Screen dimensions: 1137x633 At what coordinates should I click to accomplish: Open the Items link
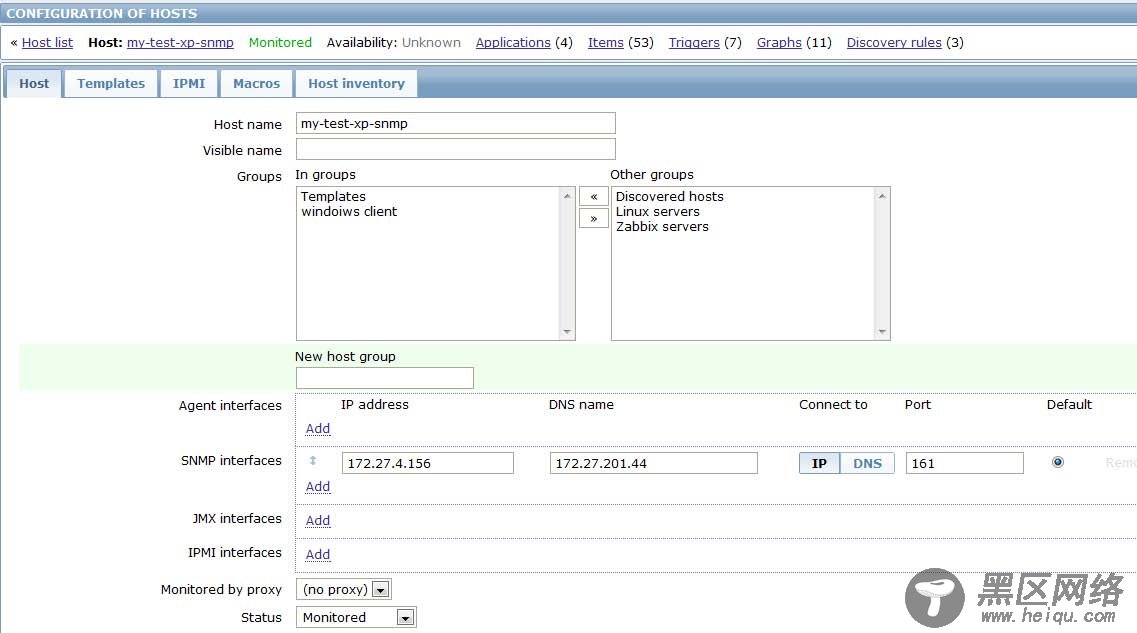(x=605, y=43)
